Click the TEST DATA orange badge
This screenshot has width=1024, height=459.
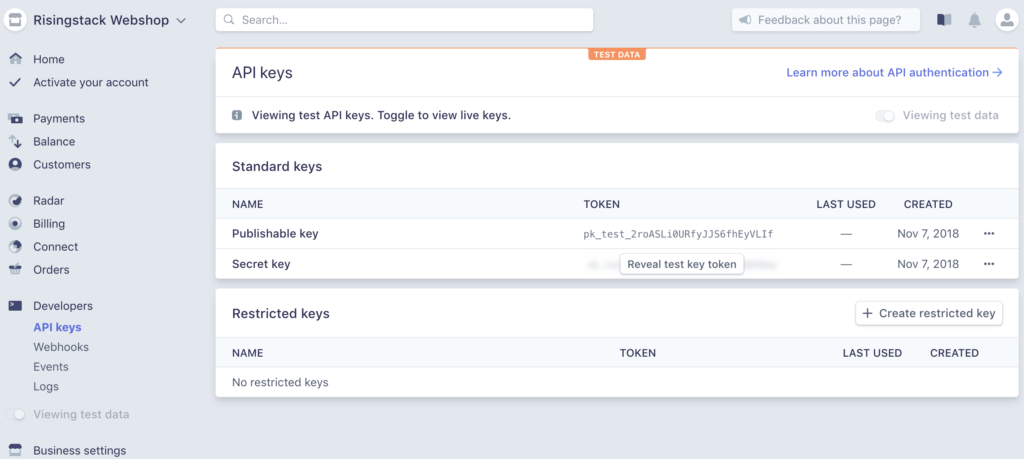(617, 55)
